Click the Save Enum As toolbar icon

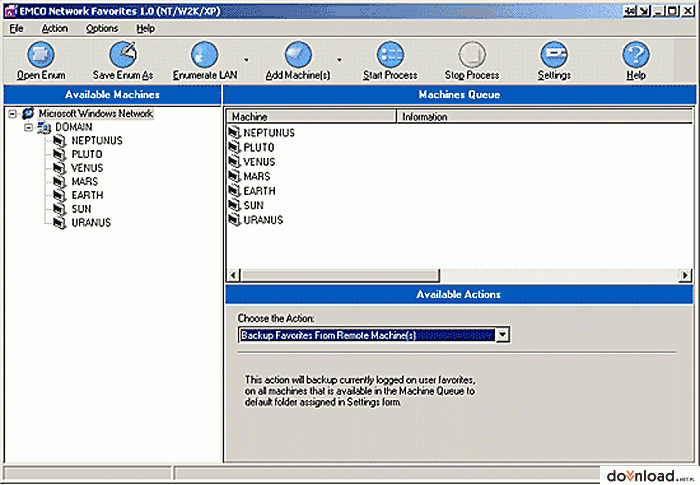click(x=123, y=55)
